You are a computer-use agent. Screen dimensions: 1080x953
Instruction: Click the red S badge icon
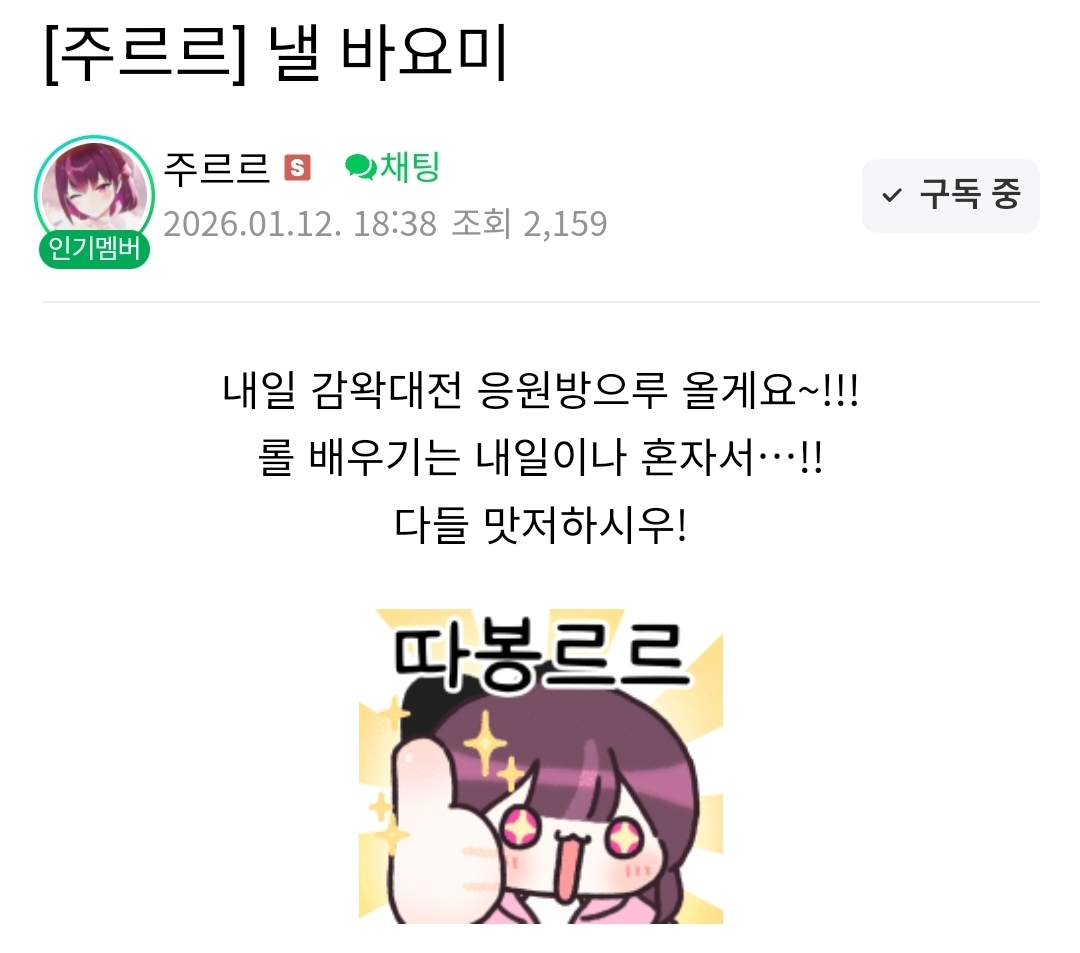point(298,167)
